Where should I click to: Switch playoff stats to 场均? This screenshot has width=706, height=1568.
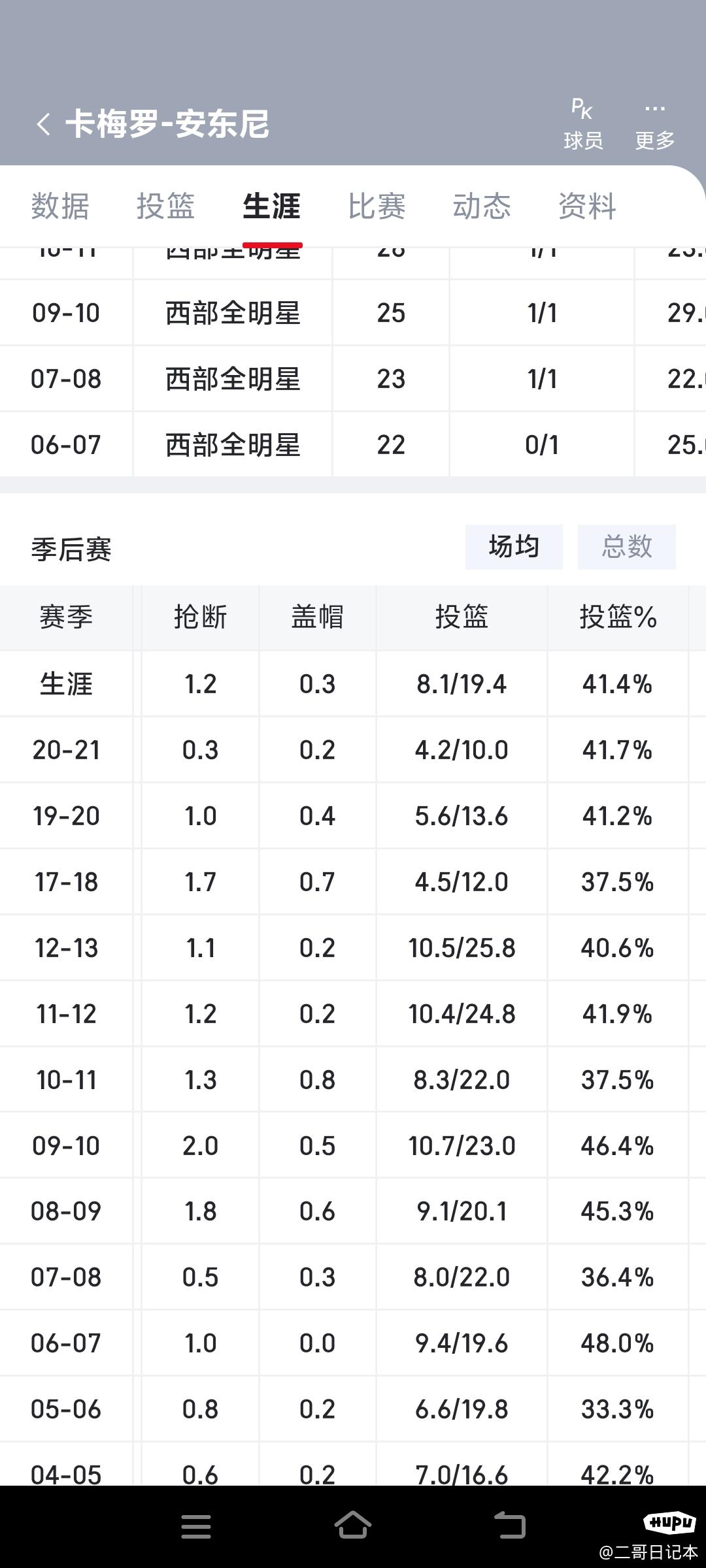click(x=514, y=547)
